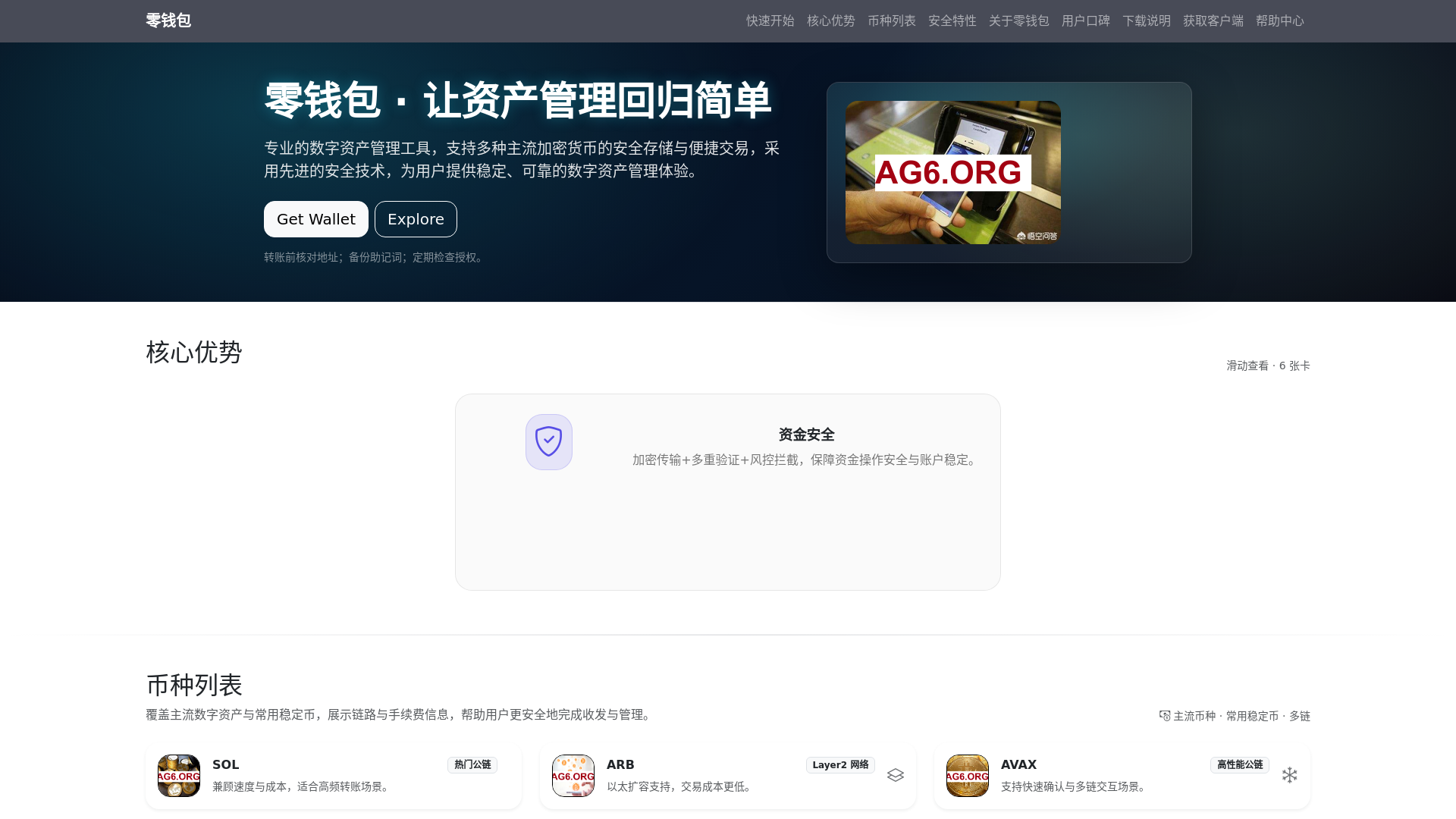The height and width of the screenshot is (819, 1456).
Task: Click the shield icon on 资金安全 card
Action: tap(548, 441)
